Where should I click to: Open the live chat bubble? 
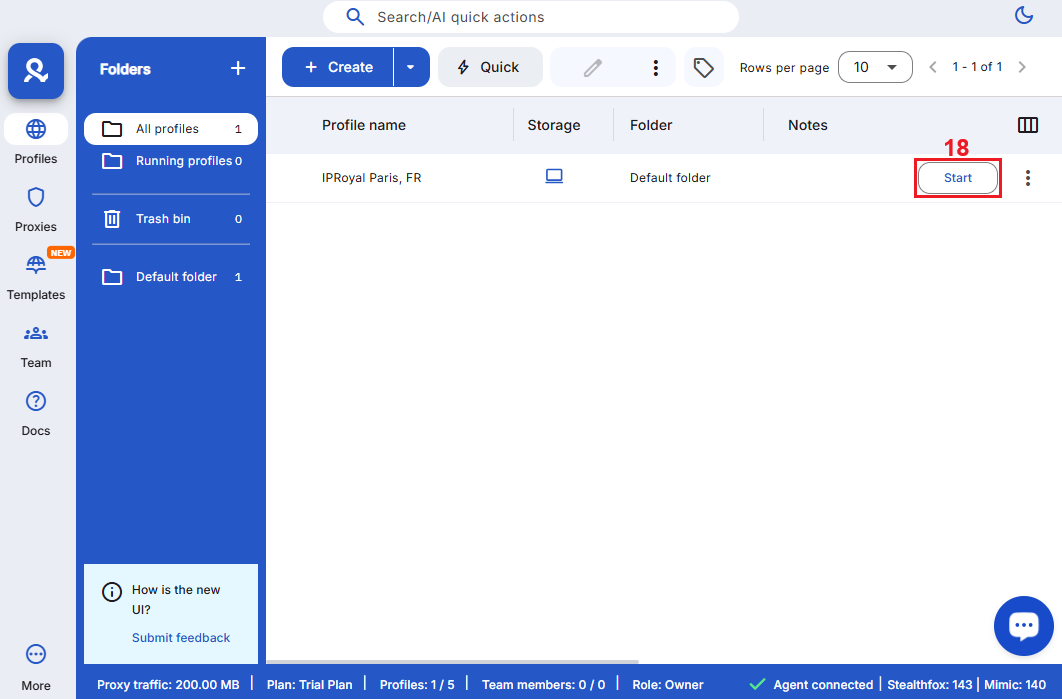[x=1023, y=626]
